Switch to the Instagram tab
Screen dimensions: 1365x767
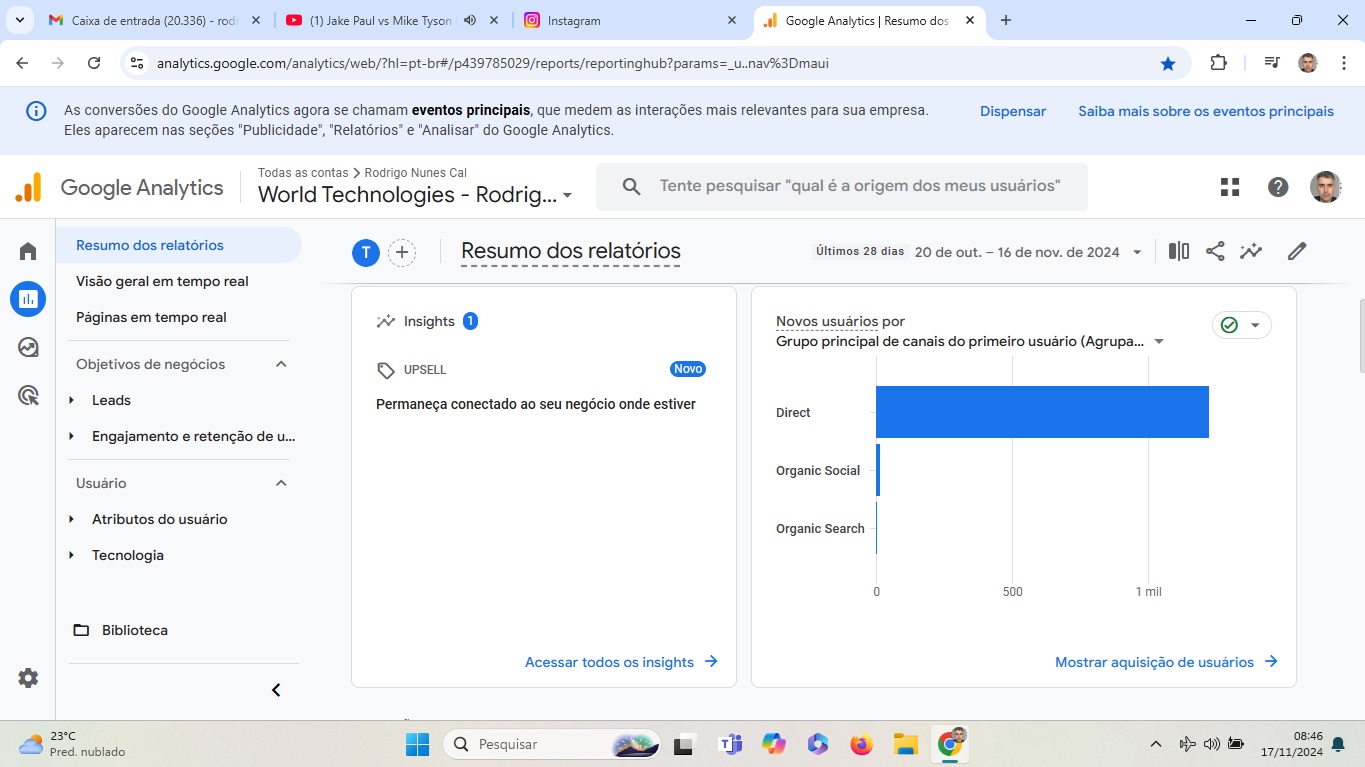click(x=630, y=20)
